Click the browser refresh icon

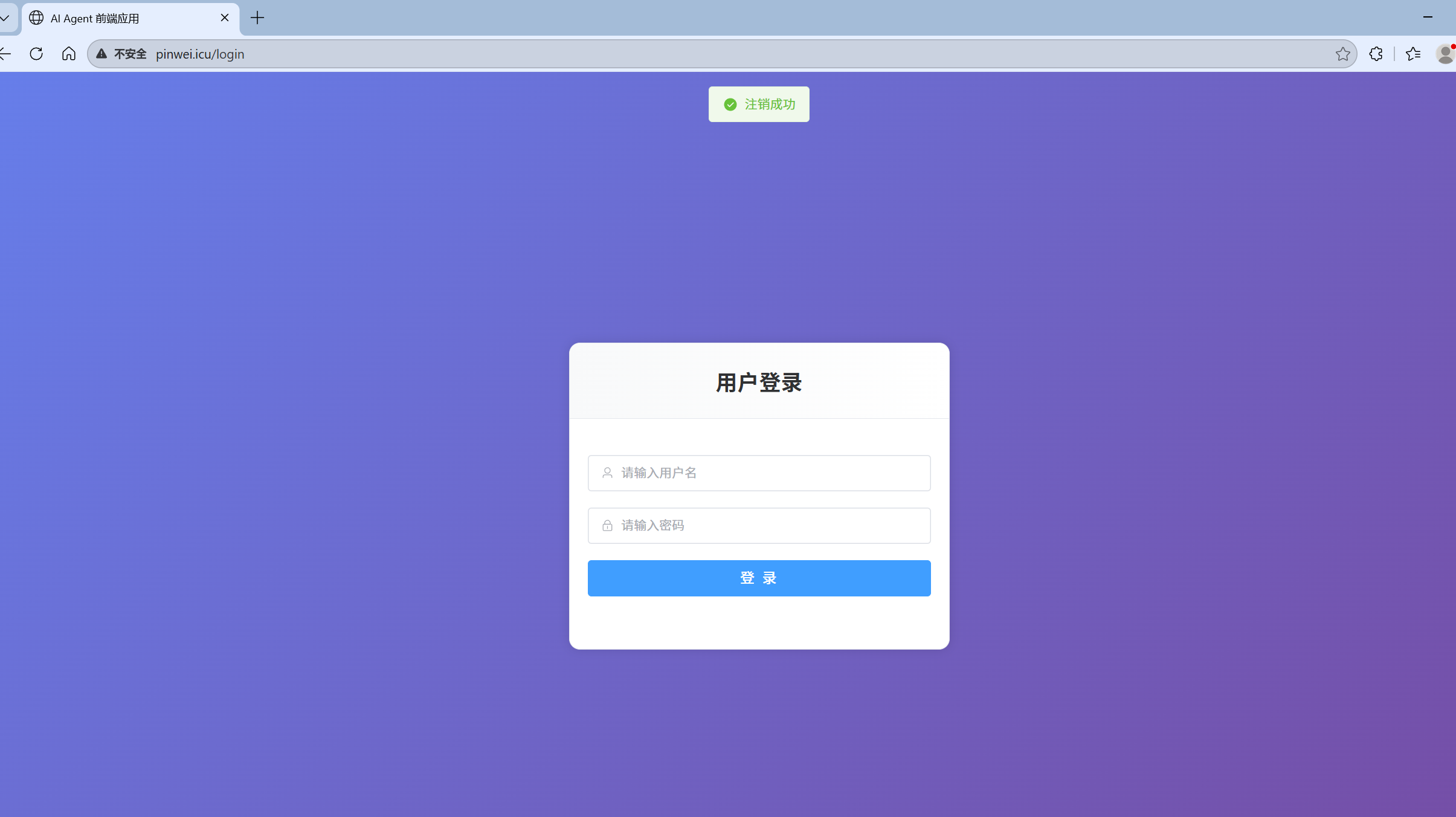[36, 54]
